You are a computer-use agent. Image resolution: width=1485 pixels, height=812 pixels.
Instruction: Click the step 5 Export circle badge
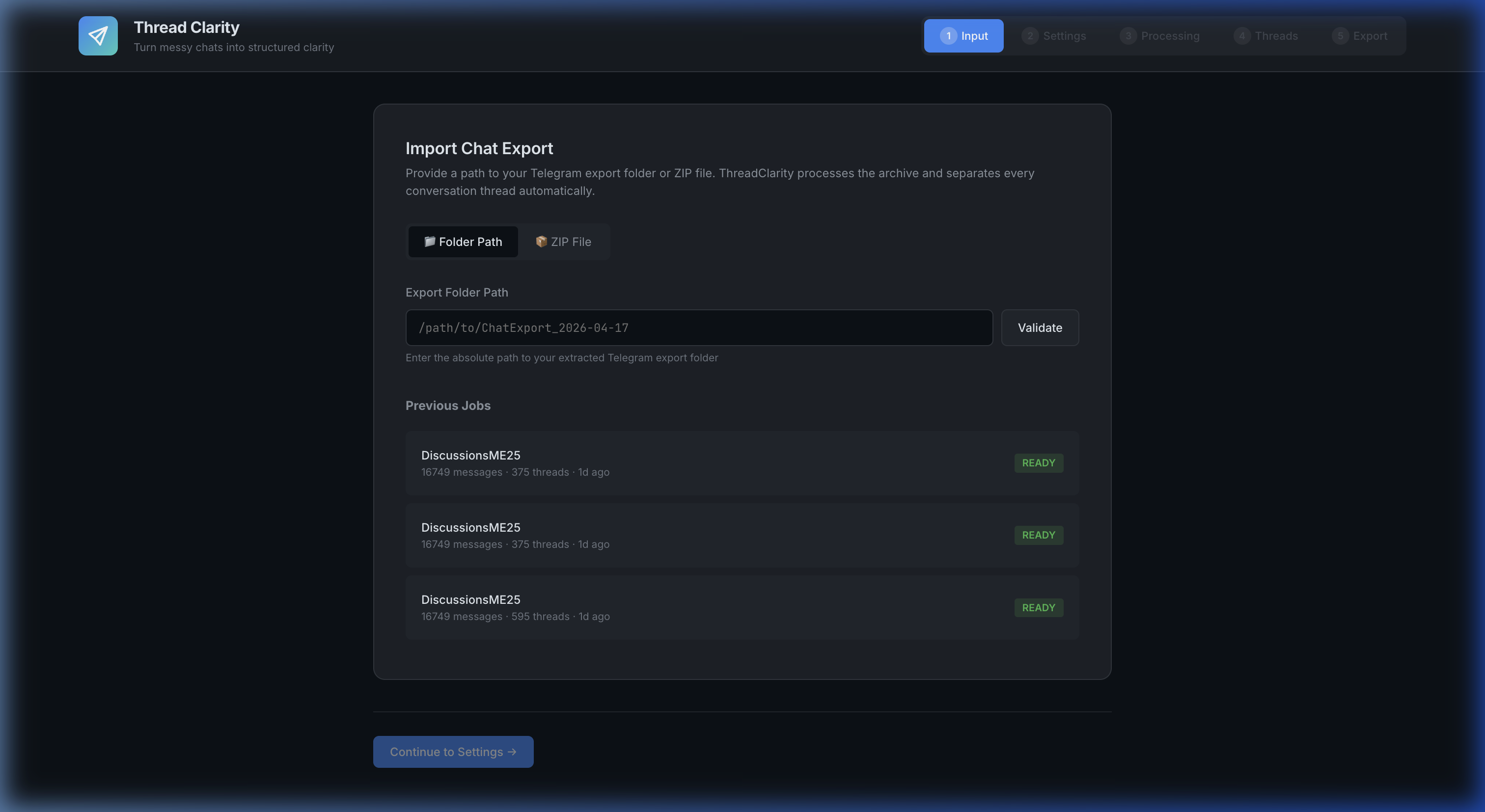point(1339,35)
